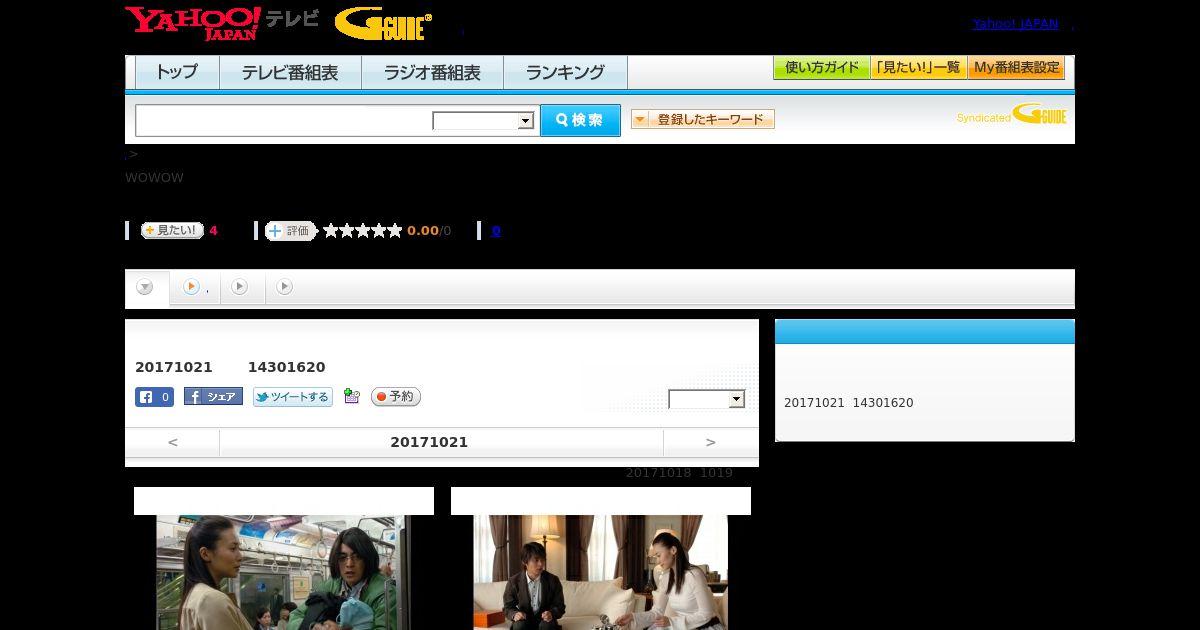Open the train scene program thumbnail
The width and height of the screenshot is (1200, 630).
pos(284,572)
